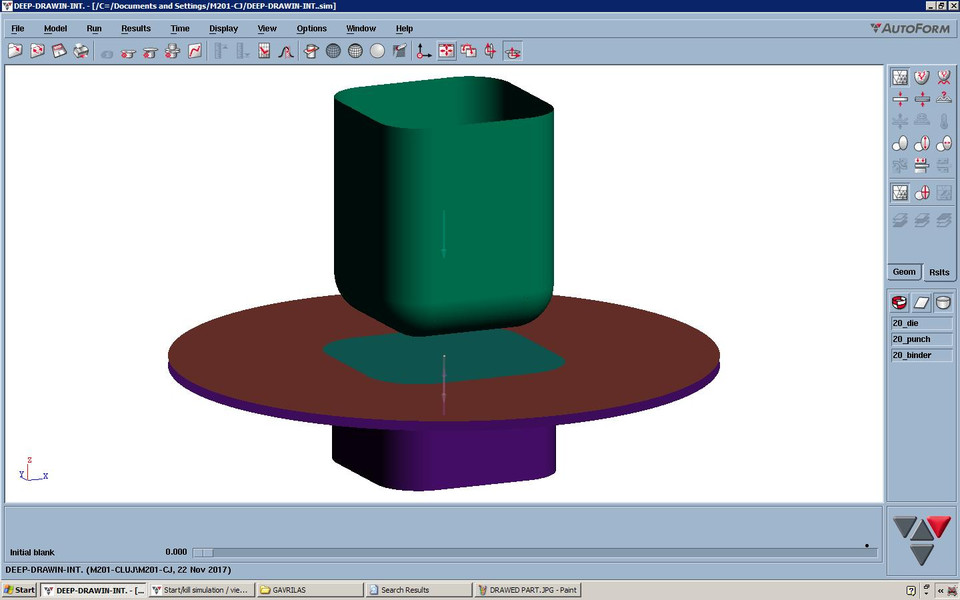
Task: Click the print icon in the toolbar
Action: point(83,51)
